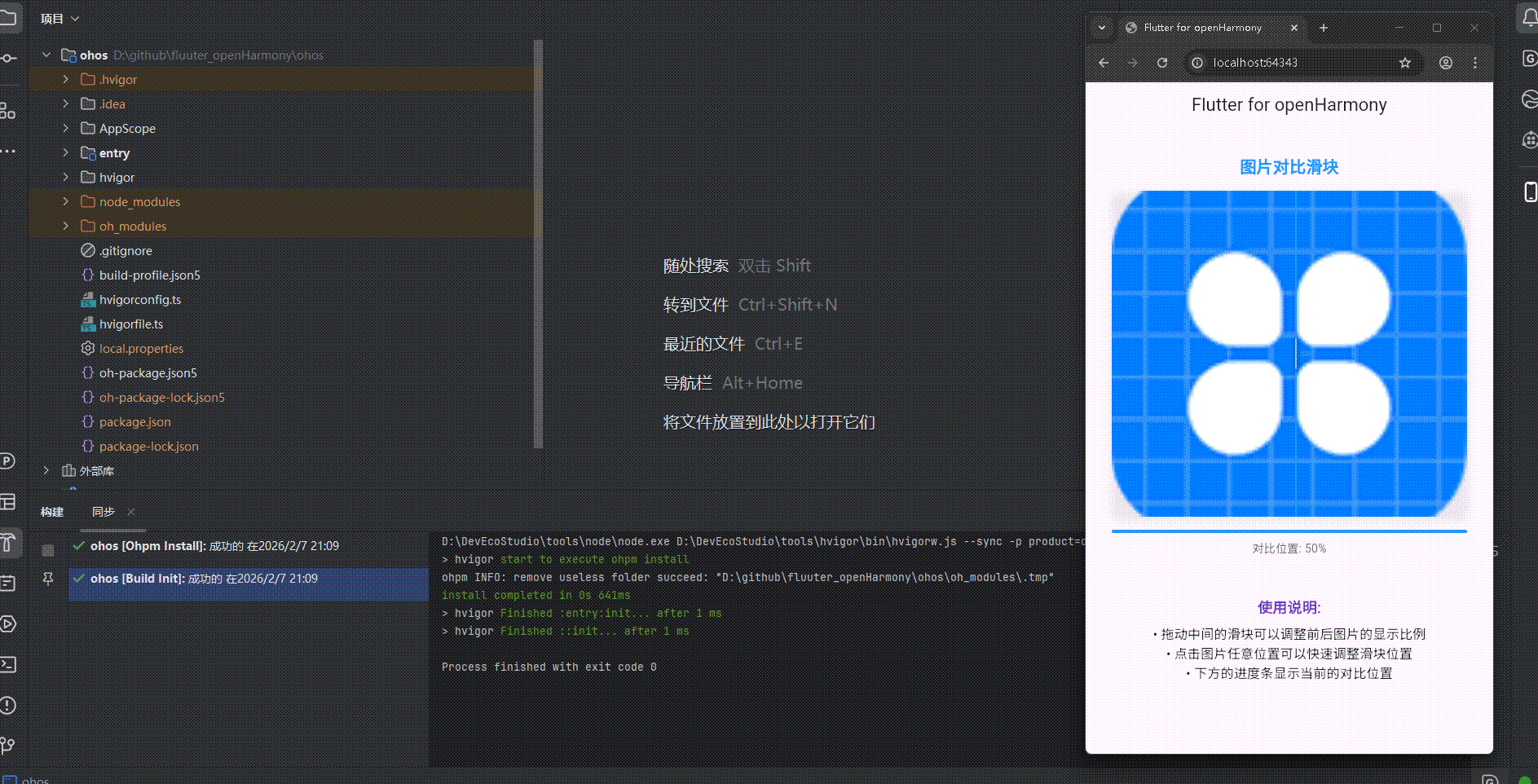Screen dimensions: 1538x784
Task: Open a new browser tab
Action: [x=1324, y=28]
